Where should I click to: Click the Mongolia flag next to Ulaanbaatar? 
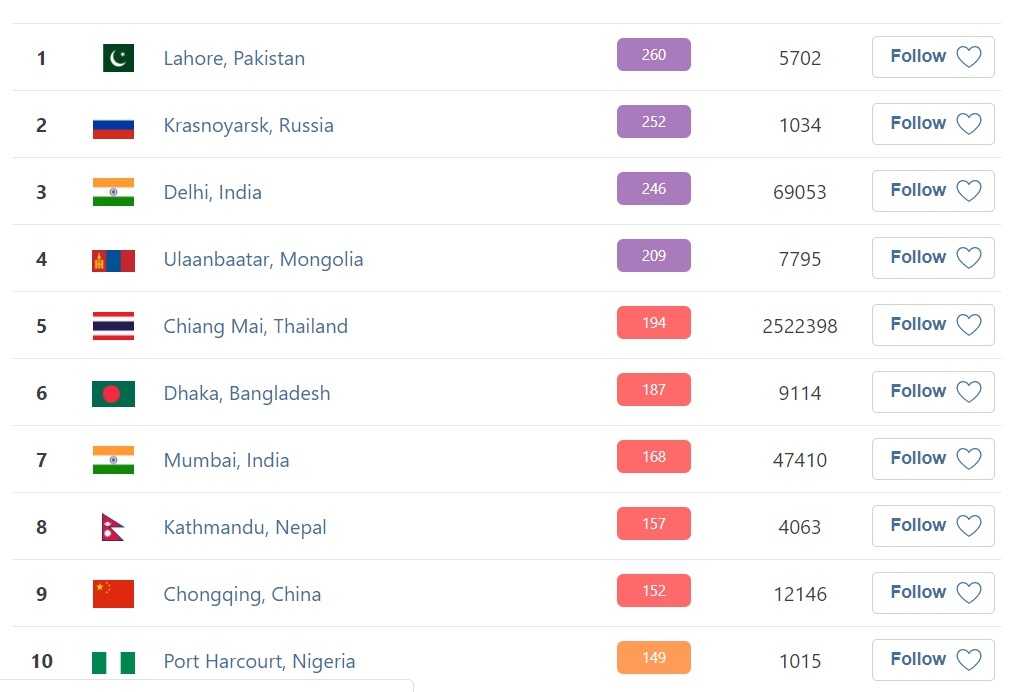pos(113,260)
